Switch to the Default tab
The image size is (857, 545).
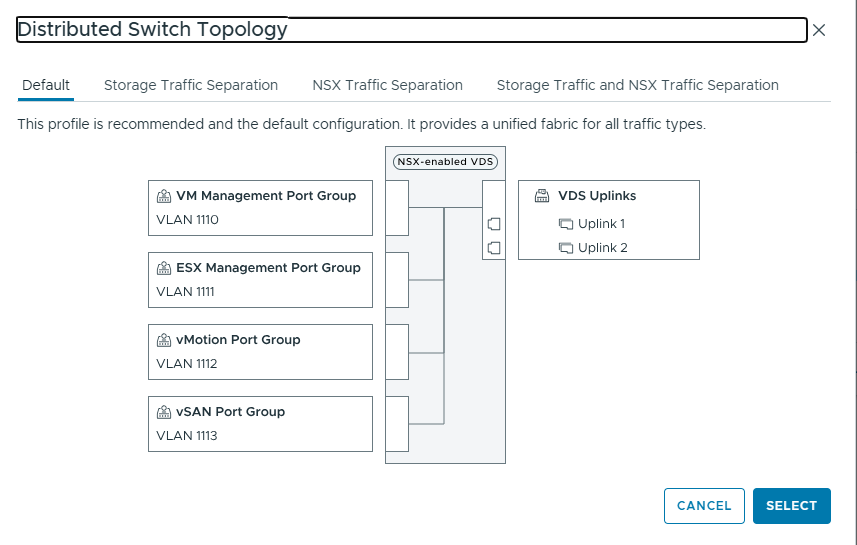click(46, 85)
